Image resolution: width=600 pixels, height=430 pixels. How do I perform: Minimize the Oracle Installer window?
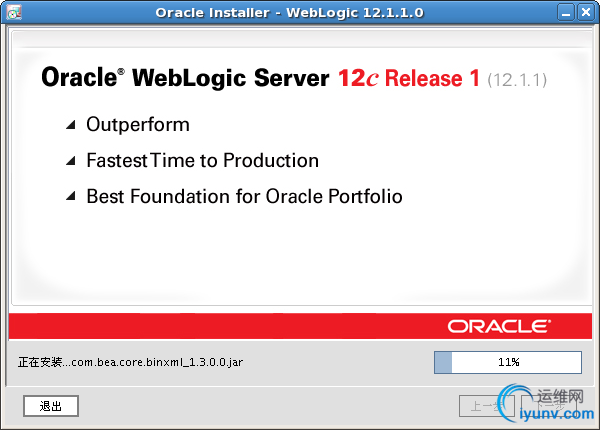point(566,13)
